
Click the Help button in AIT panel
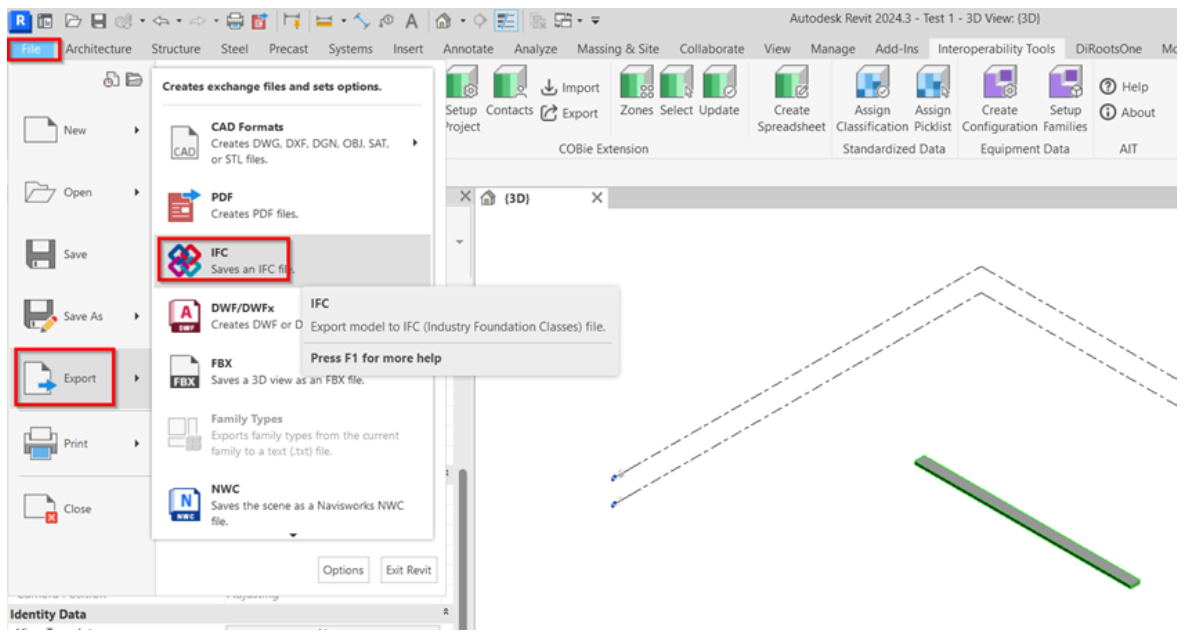pos(1124,87)
